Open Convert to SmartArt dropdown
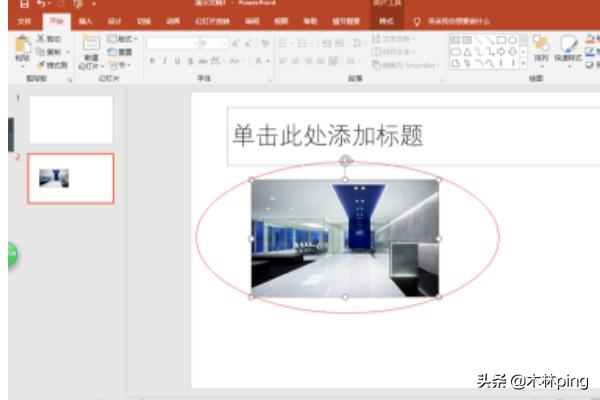600x400 pixels. (406, 65)
